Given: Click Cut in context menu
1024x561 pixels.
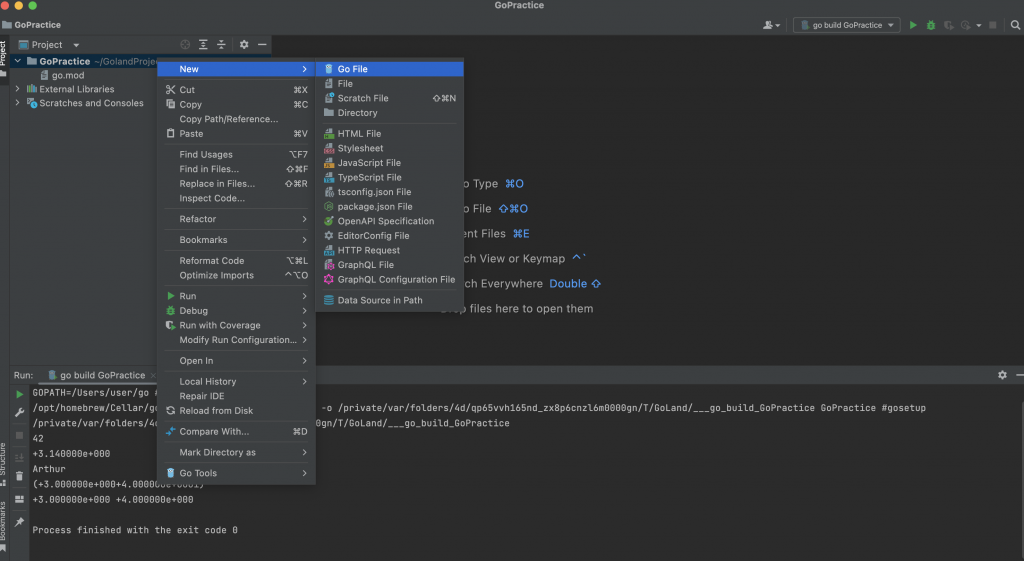Looking at the screenshot, I should [x=236, y=89].
